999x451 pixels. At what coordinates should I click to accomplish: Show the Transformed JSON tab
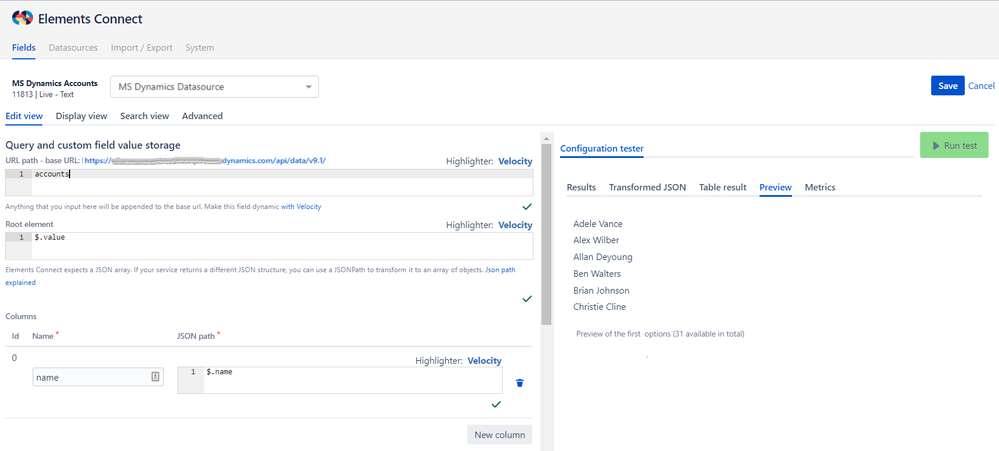[x=647, y=187]
